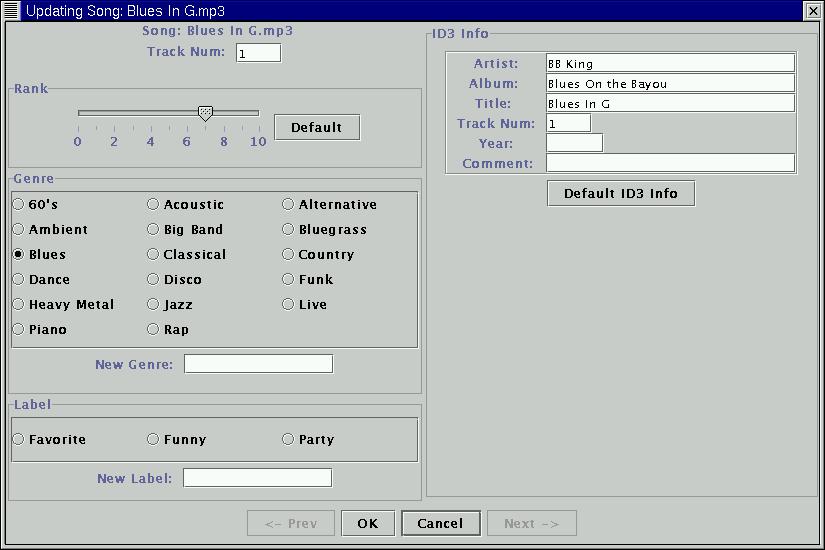Choose the Funny label radio button
This screenshot has height=550, width=825.
pos(153,439)
